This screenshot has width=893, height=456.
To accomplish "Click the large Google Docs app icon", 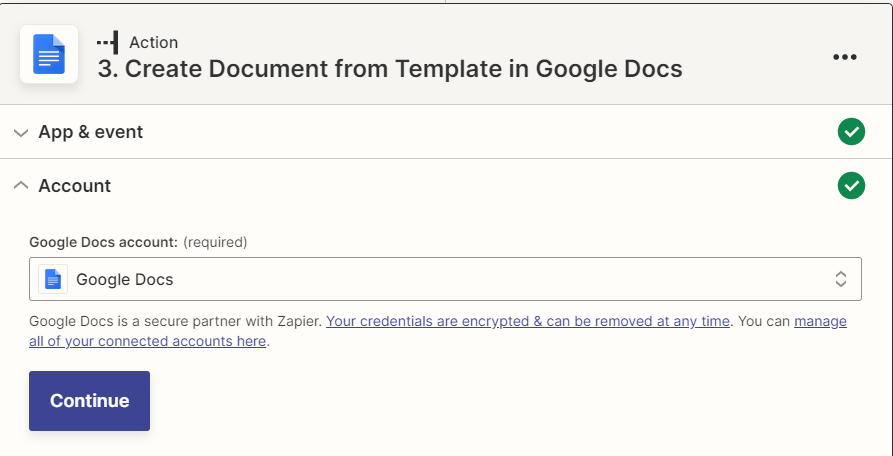I will click(x=49, y=54).
